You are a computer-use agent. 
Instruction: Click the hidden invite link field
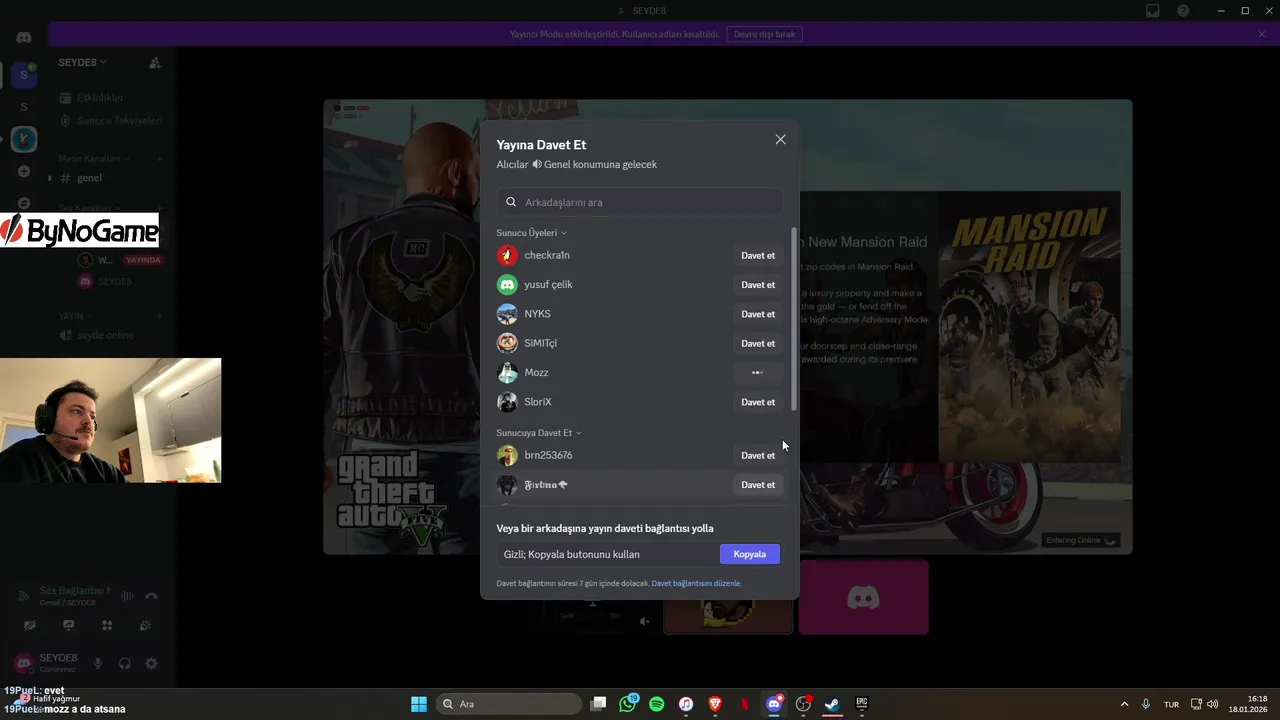(x=608, y=554)
